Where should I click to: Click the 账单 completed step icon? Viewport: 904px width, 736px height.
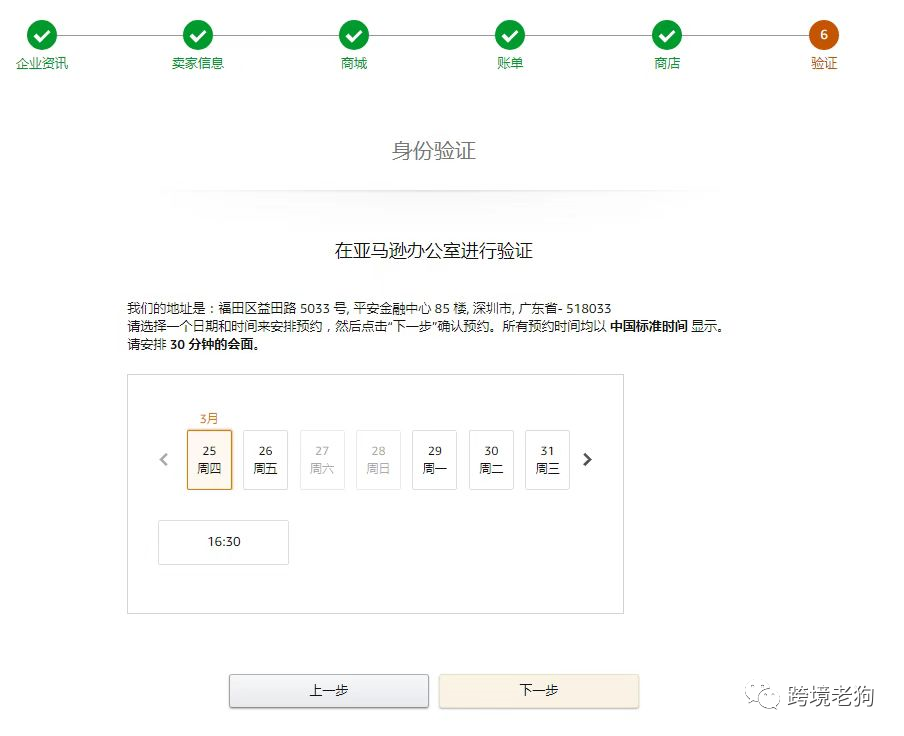[x=510, y=34]
